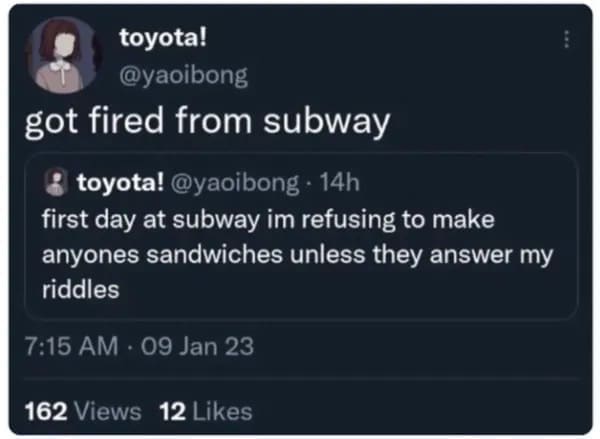Click the Views label

click(x=105, y=410)
